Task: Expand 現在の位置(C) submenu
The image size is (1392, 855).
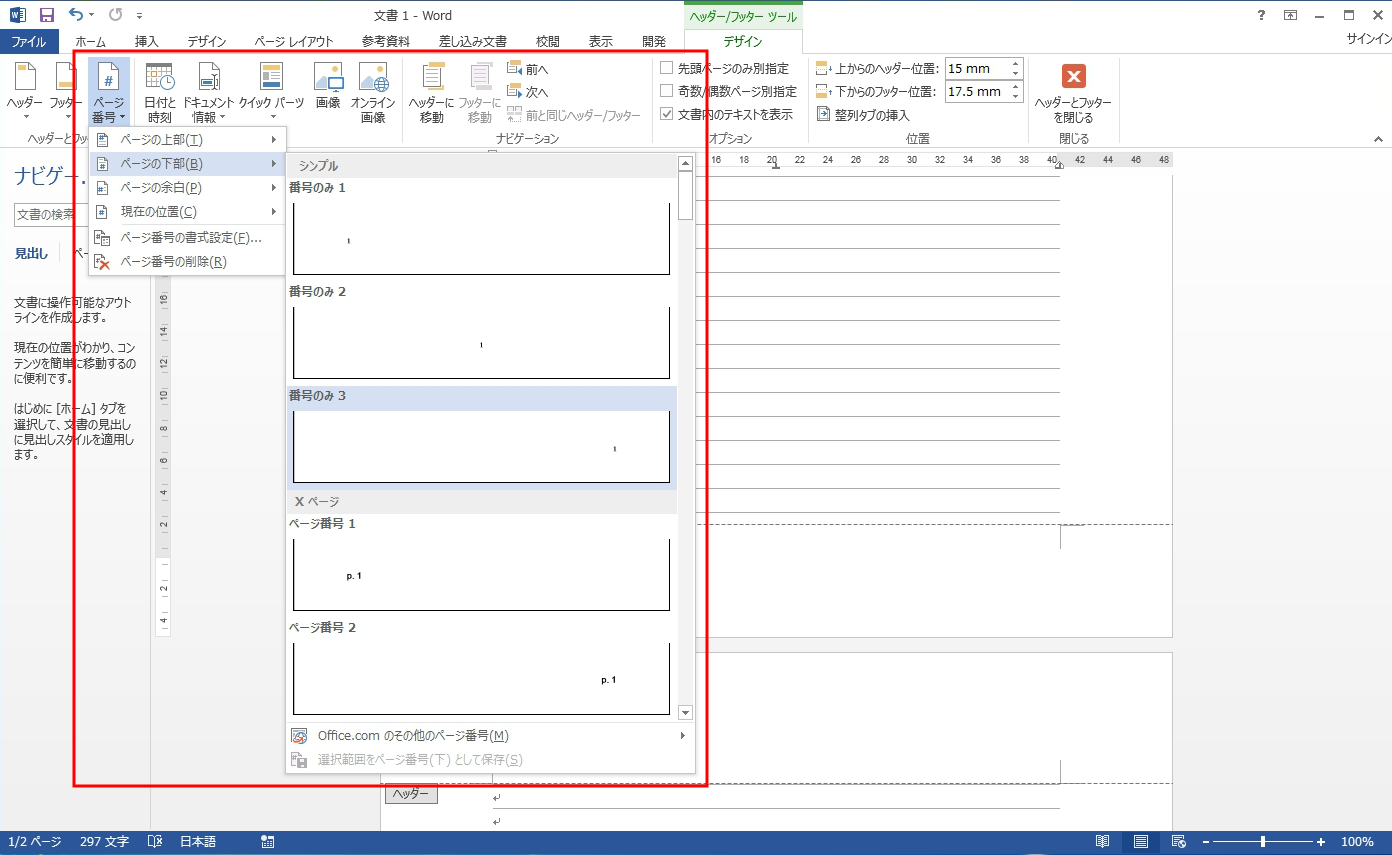Action: pyautogui.click(x=187, y=211)
